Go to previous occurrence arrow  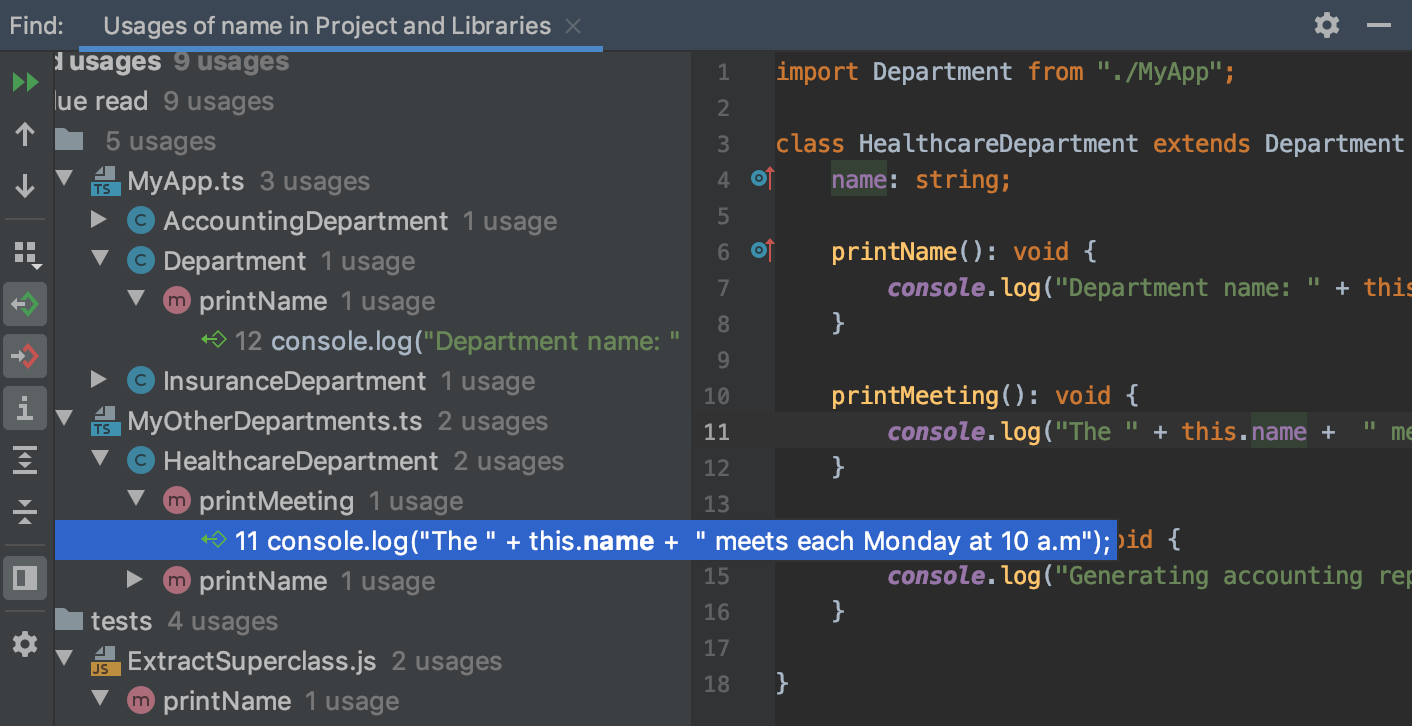click(25, 134)
